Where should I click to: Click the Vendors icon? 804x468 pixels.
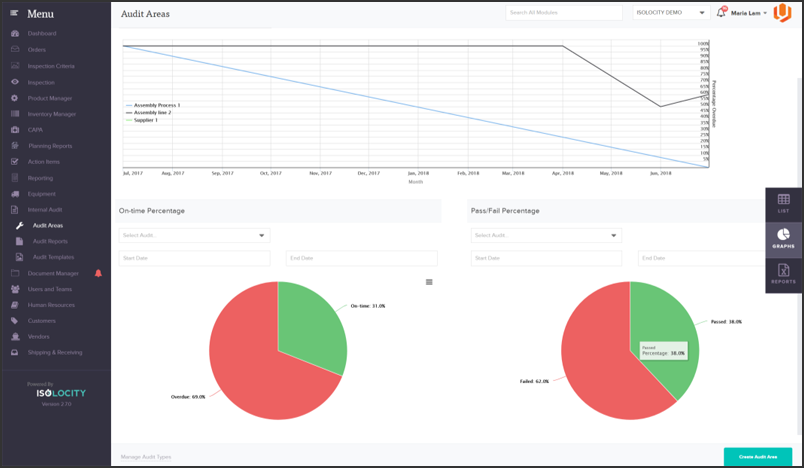coord(15,337)
